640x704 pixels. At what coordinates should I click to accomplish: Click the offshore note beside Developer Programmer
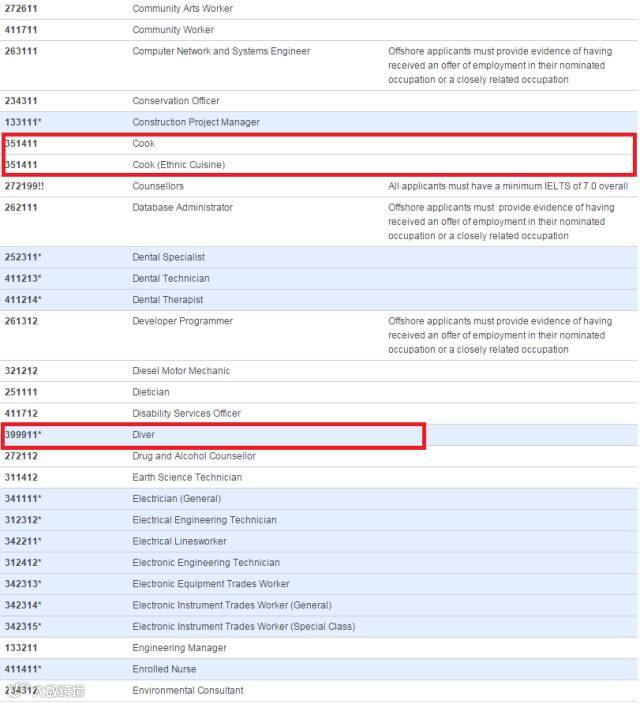(500, 335)
